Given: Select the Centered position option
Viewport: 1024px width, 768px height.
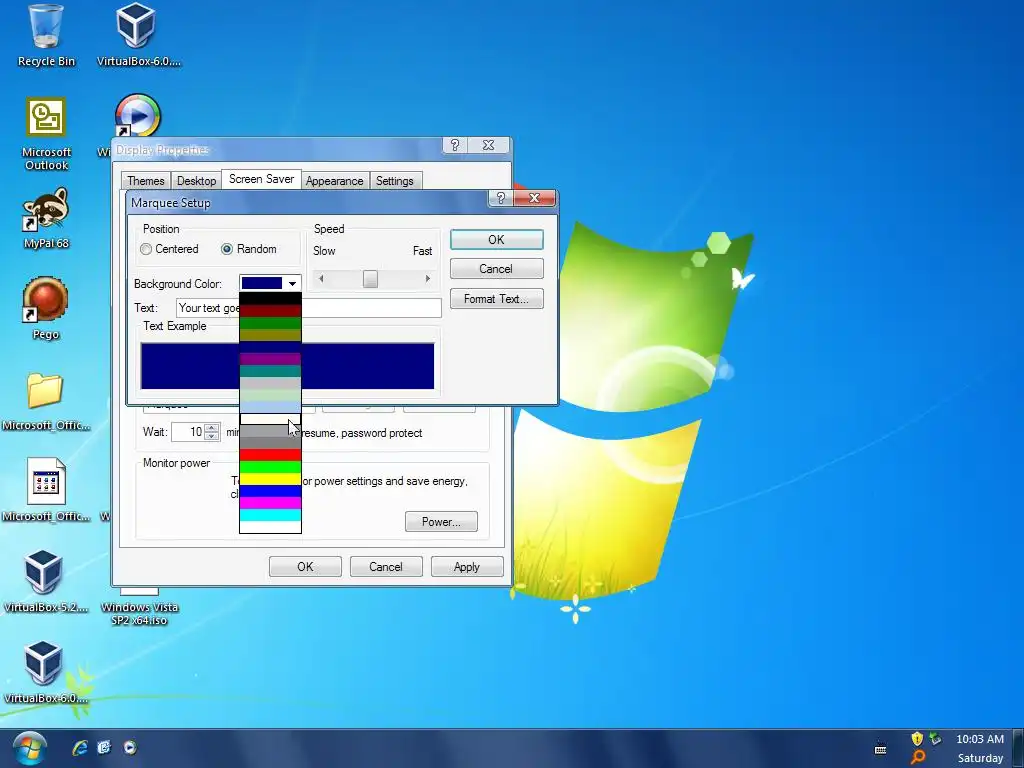Looking at the screenshot, I should [169, 249].
